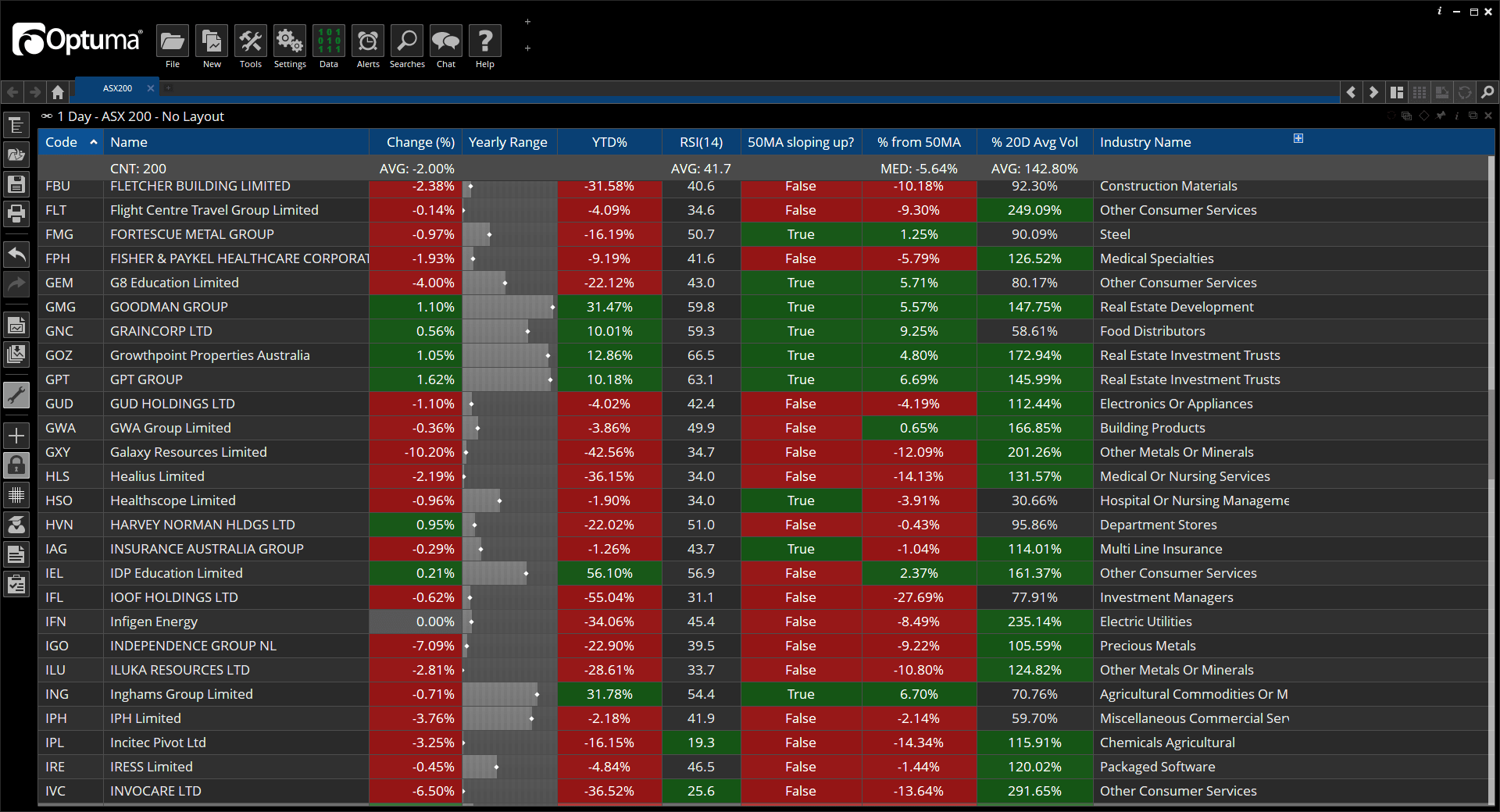Open the Settings gears icon

(290, 41)
